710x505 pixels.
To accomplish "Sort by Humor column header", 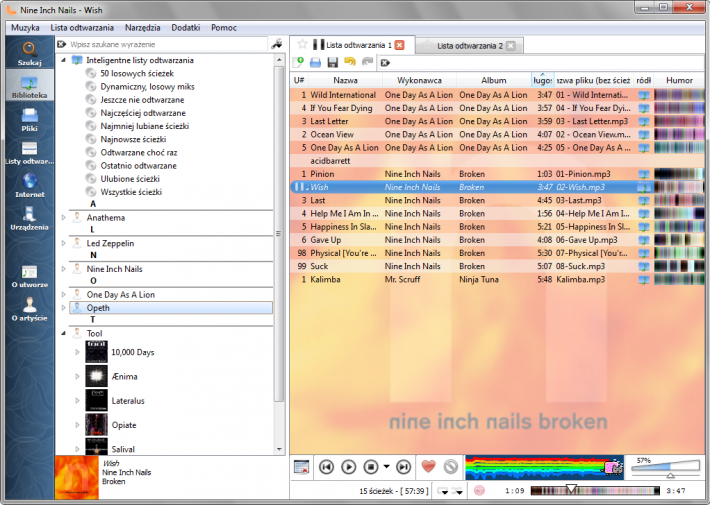I will coord(679,80).
